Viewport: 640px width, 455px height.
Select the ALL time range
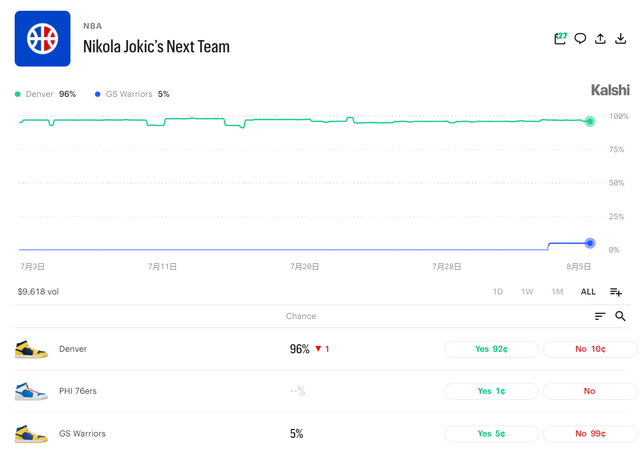pos(588,292)
